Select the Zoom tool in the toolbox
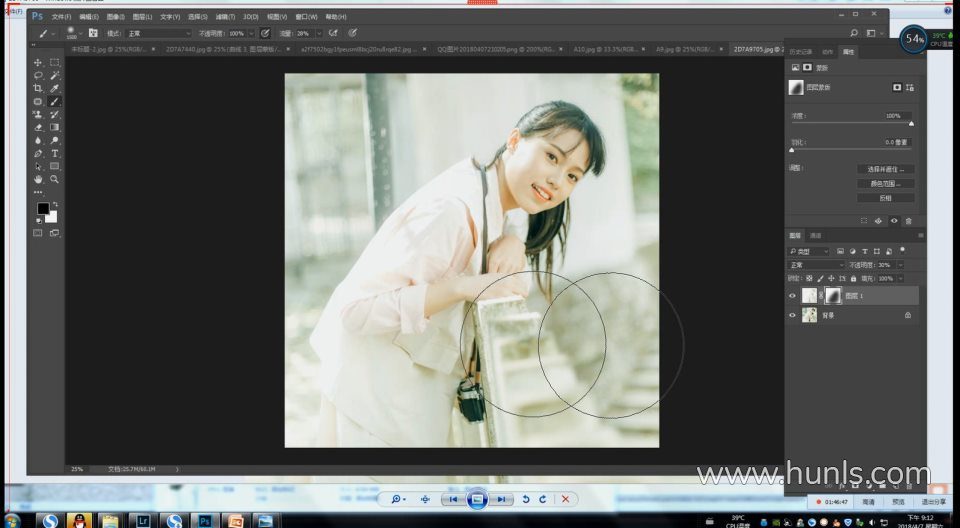Viewport: 960px width, 528px height. pos(54,179)
